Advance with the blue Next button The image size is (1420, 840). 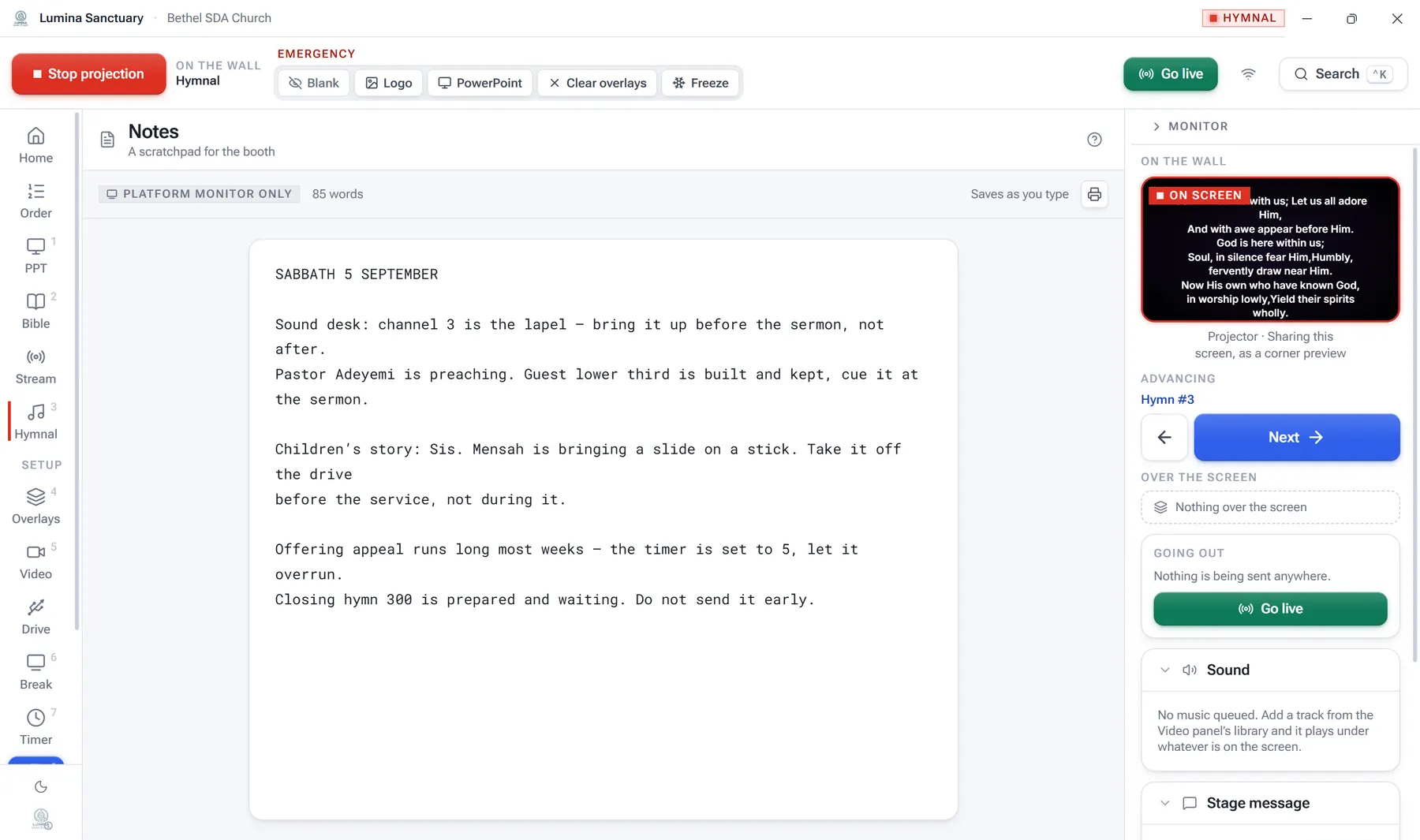click(x=1296, y=437)
